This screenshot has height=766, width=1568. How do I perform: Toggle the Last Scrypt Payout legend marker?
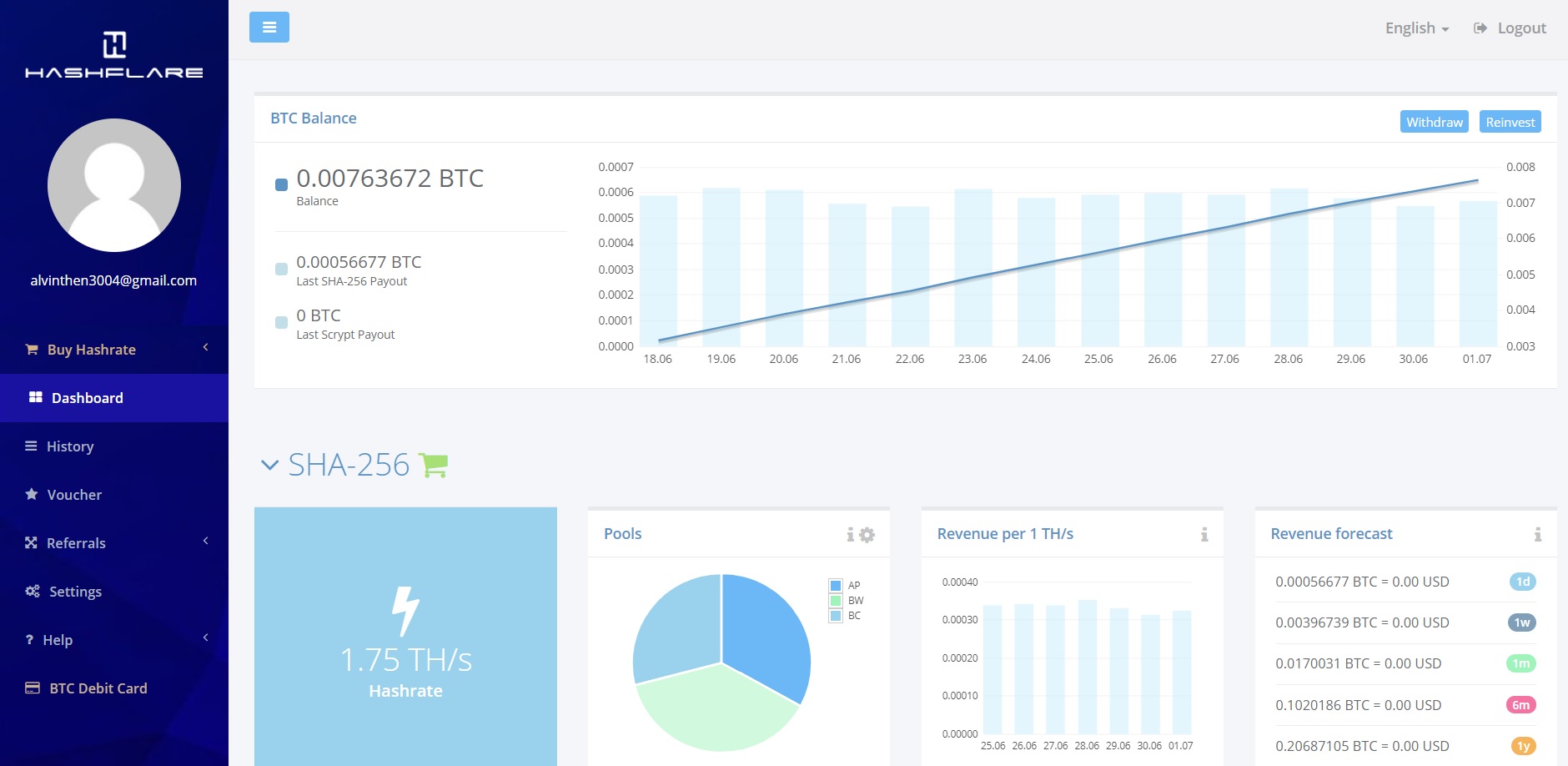(282, 322)
